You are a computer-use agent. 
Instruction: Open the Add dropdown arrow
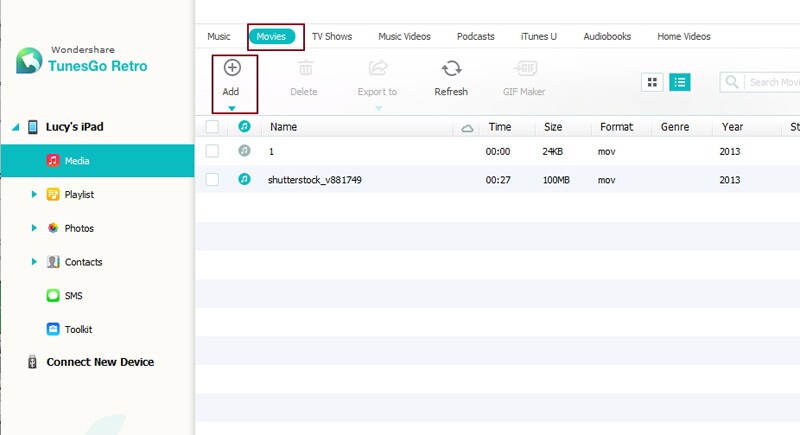[x=232, y=108]
